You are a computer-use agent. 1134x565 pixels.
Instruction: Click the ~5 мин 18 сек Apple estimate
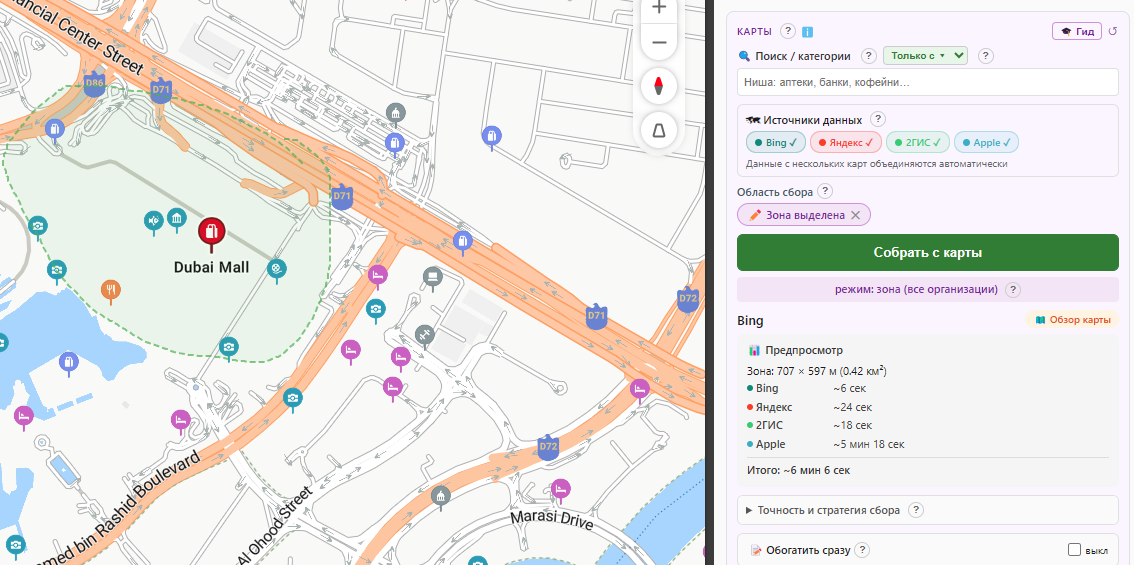click(869, 444)
